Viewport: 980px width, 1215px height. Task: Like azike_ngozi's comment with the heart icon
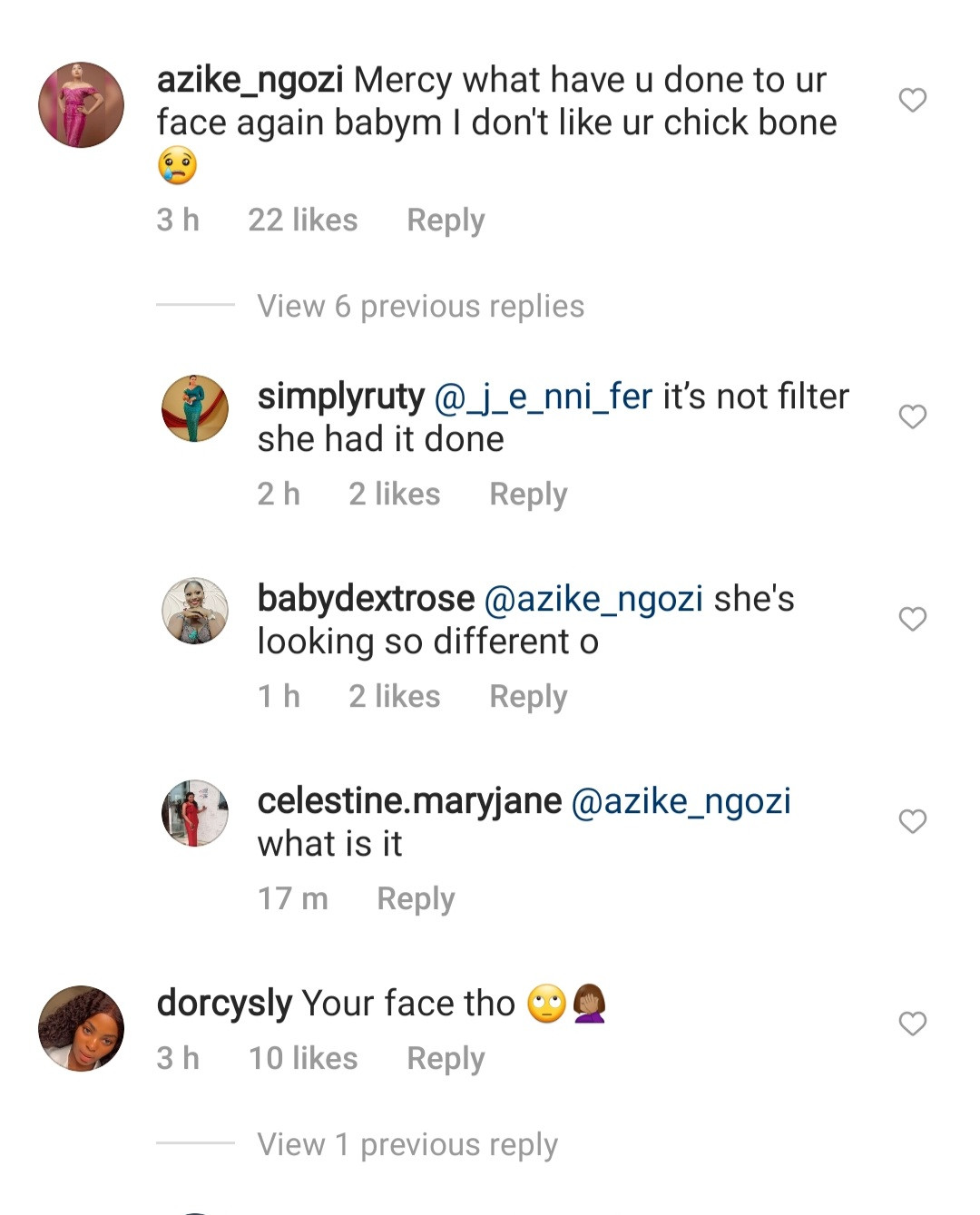912,100
